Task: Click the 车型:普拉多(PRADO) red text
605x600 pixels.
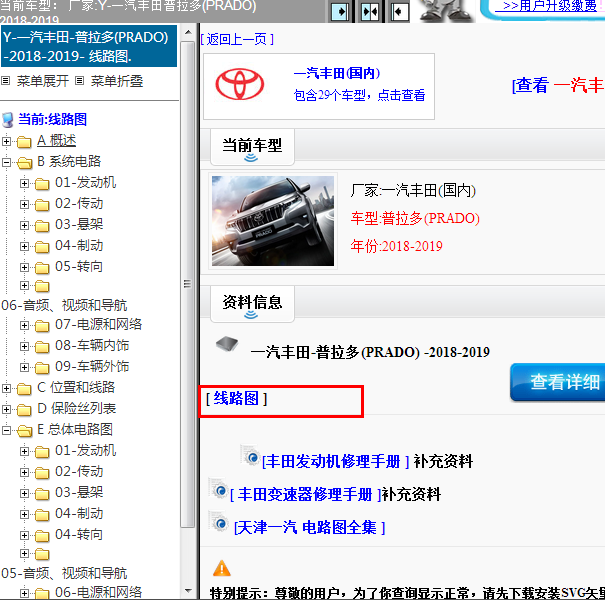Action: pyautogui.click(x=415, y=218)
